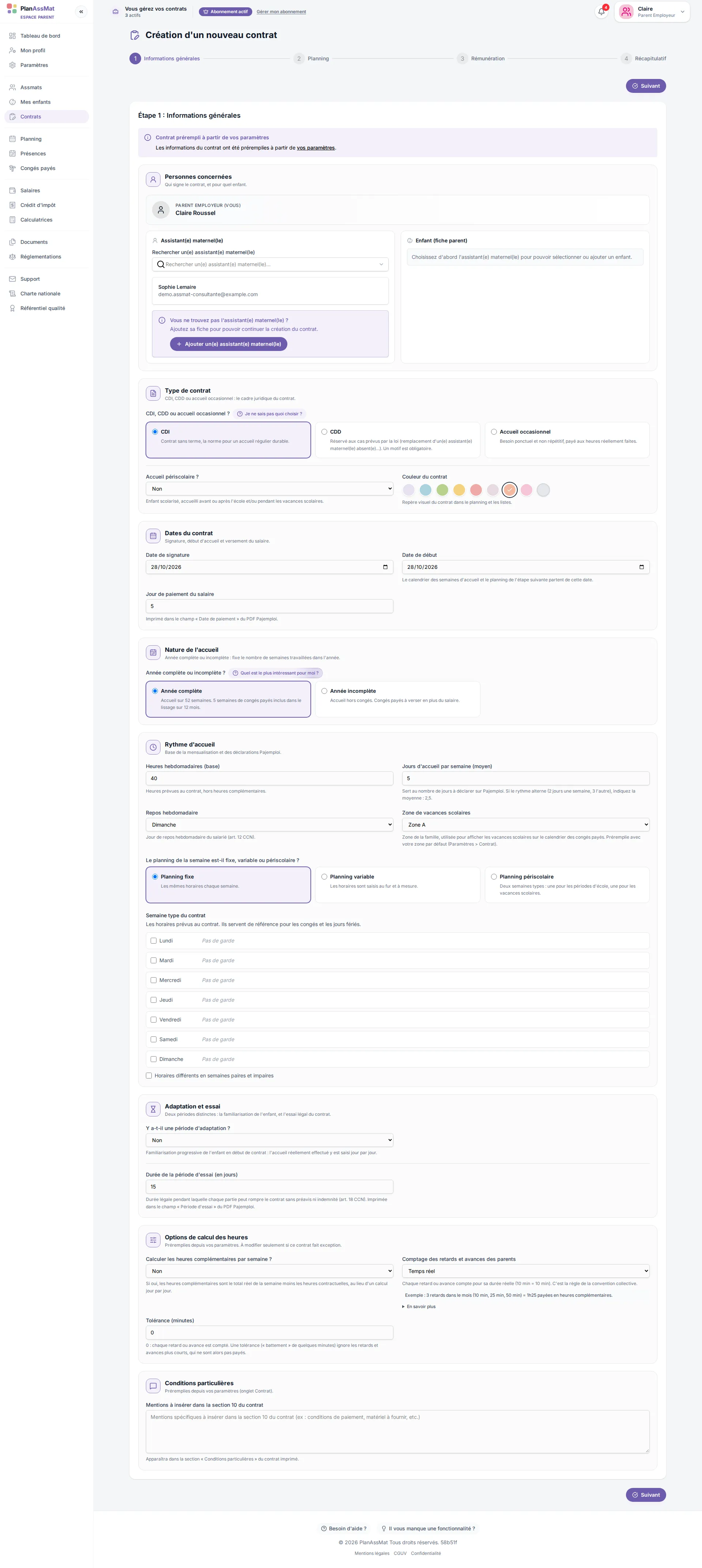Click the Planning calendar icon in sidebar
The height and width of the screenshot is (1568, 702).
12,139
